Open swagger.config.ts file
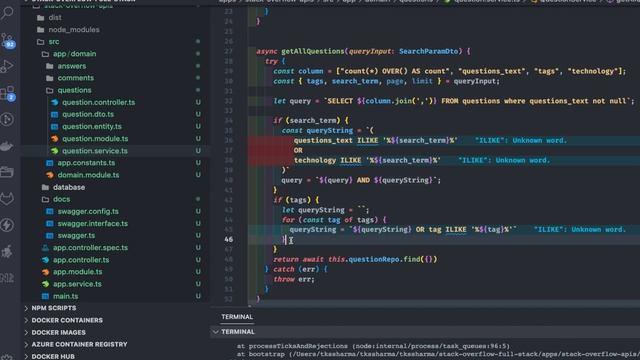The width and height of the screenshot is (640, 360). (x=88, y=211)
